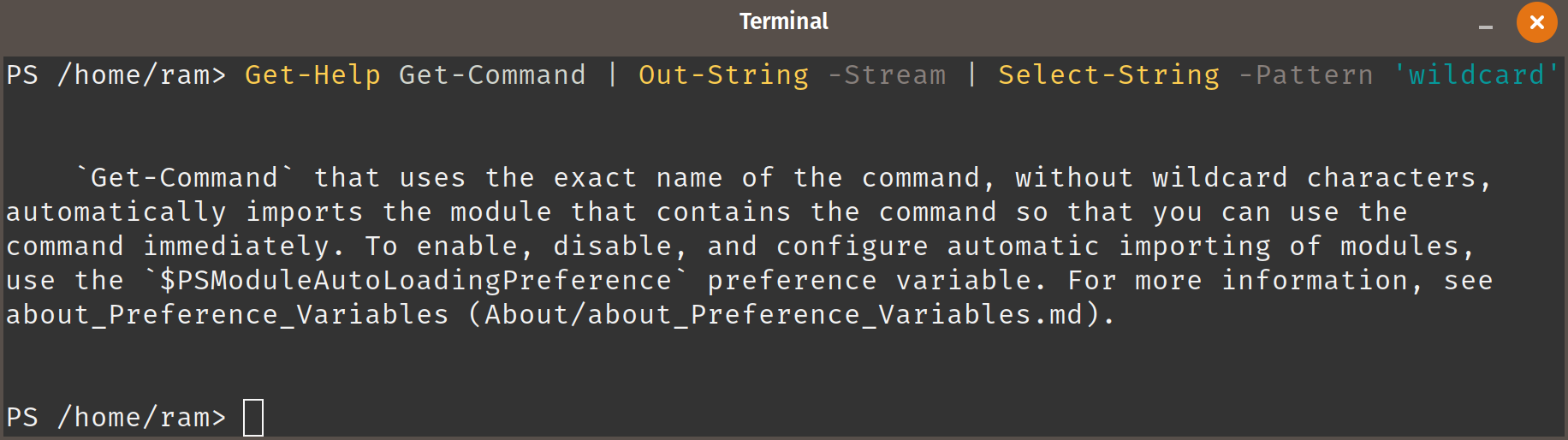Click the -Pattern parameter text
1568x440 pixels.
[x=1306, y=75]
